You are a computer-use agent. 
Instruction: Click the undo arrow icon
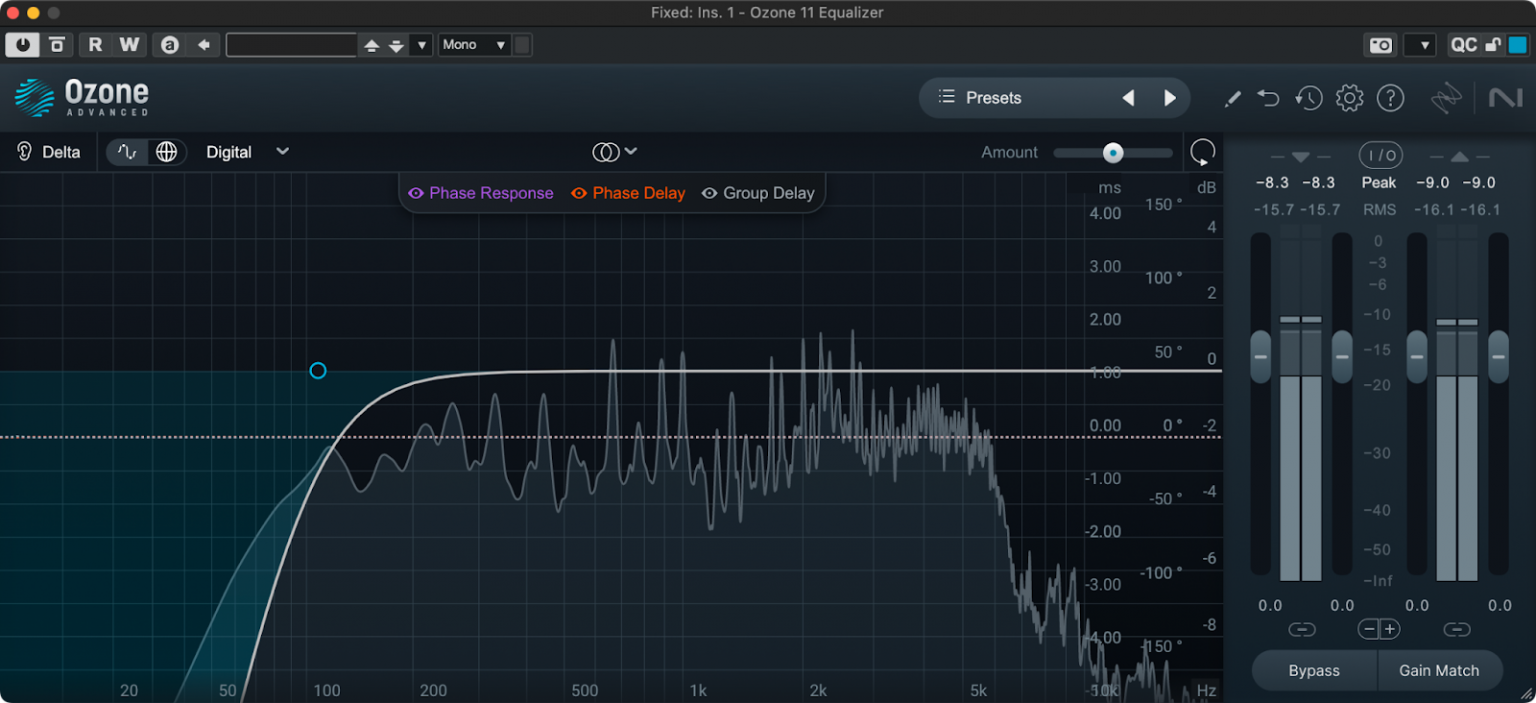[1269, 98]
